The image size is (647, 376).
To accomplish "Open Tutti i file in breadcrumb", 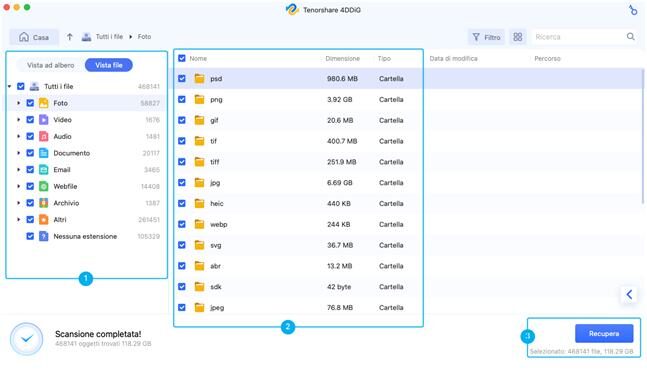I will coord(109,37).
